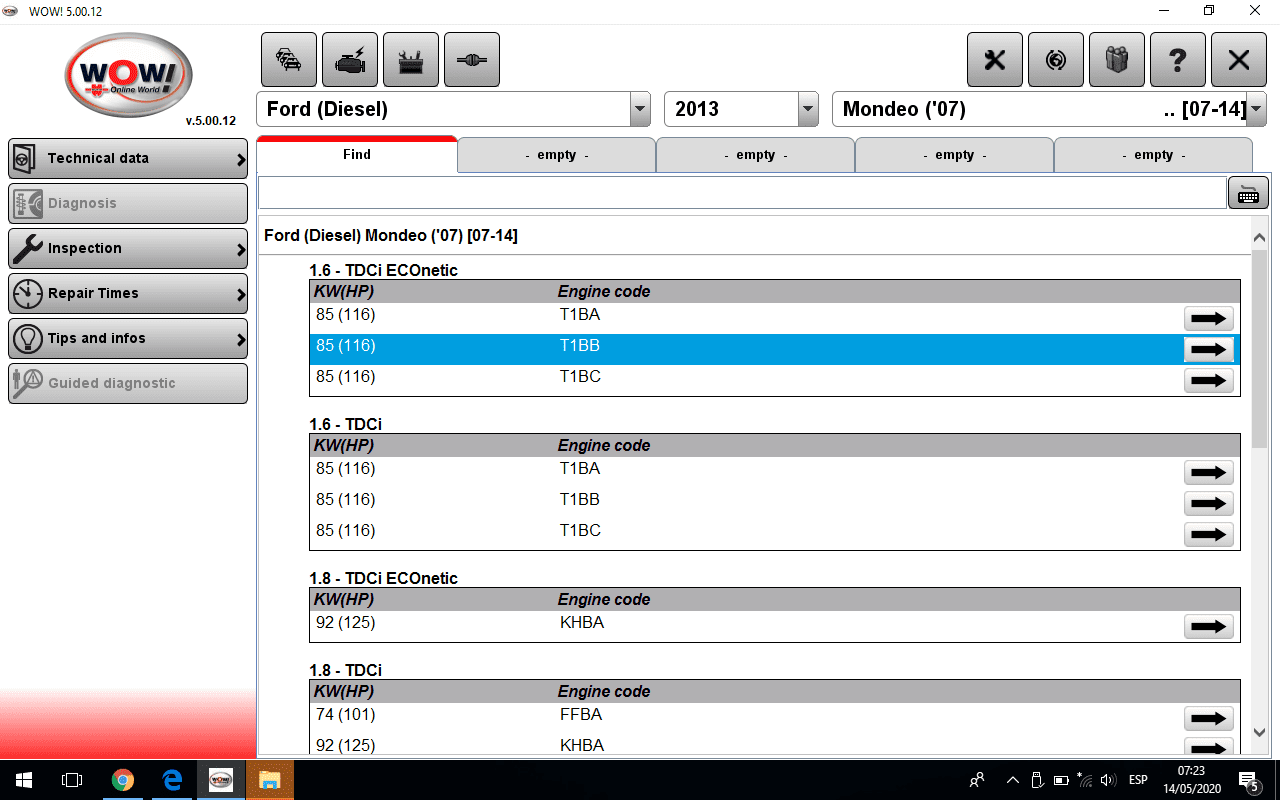Expand the 2013 model year dropdown

point(806,109)
